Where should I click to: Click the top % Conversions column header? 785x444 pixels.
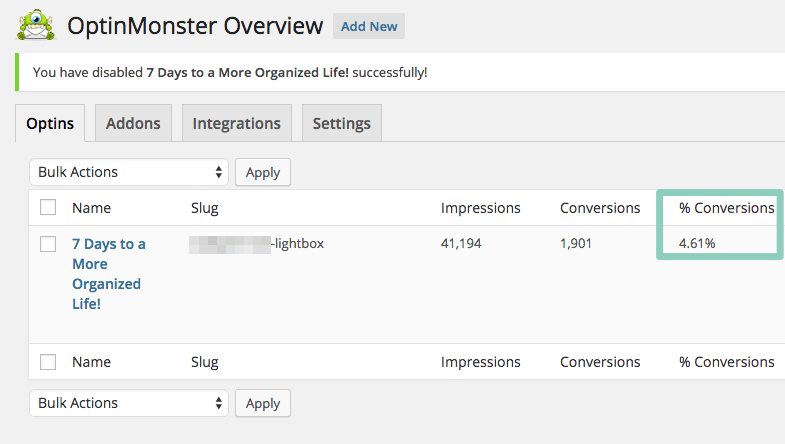click(726, 208)
